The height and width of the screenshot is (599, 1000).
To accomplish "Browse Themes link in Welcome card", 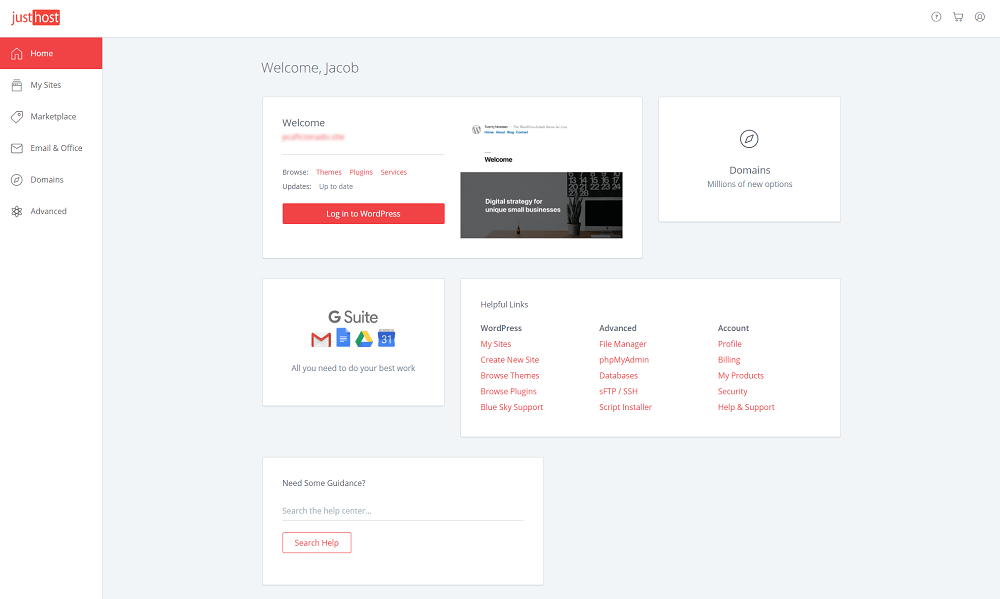I will tap(328, 172).
